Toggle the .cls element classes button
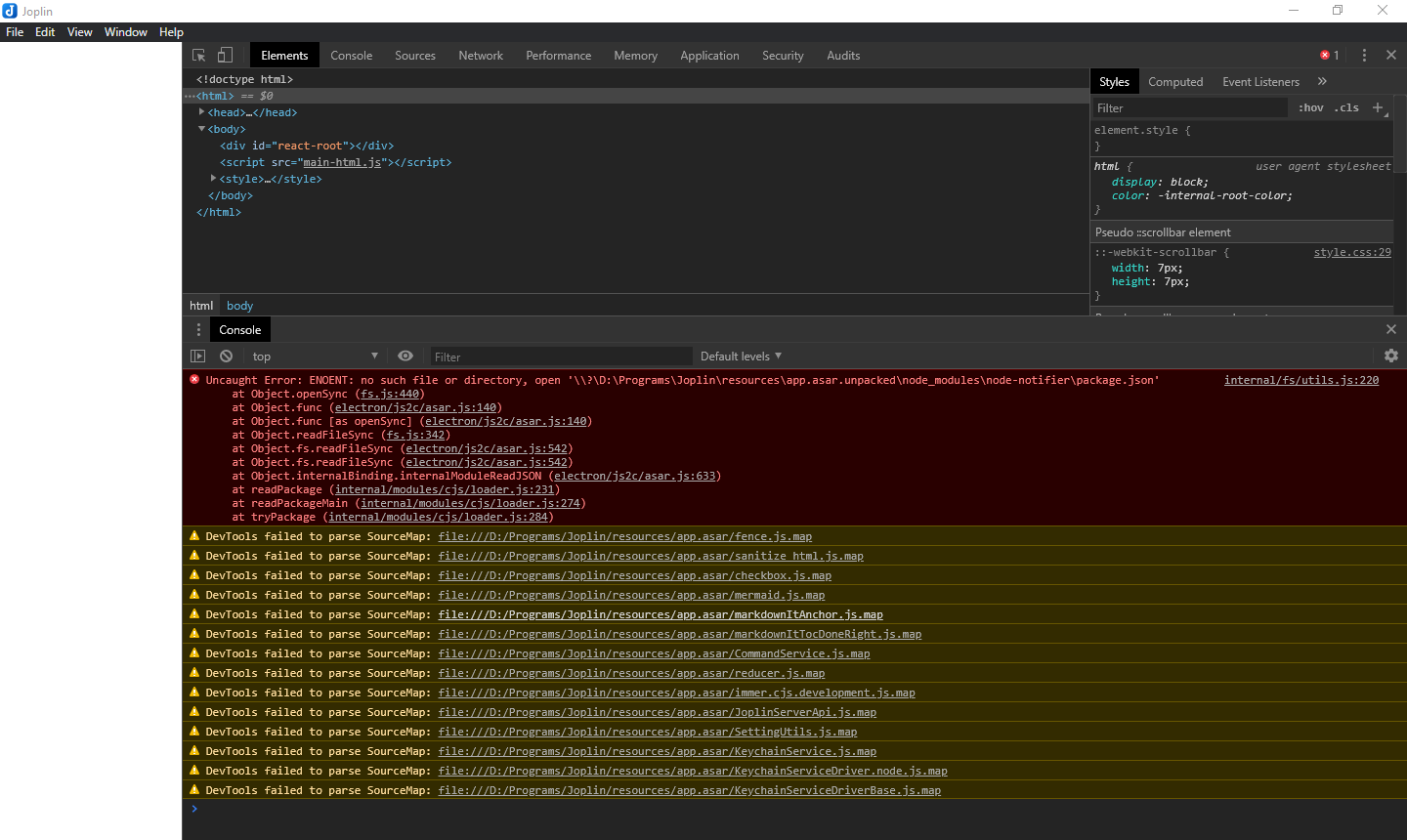This screenshot has height=840, width=1407. (1348, 107)
